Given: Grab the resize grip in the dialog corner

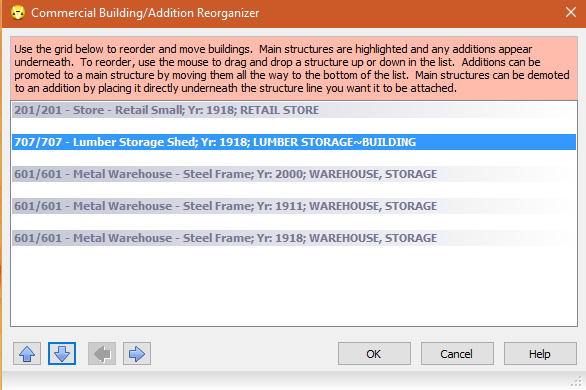Looking at the screenshot, I should 576,381.
